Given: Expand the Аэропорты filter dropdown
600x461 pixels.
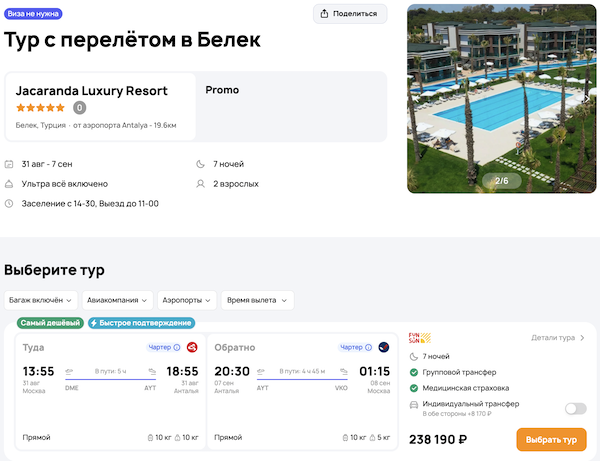Looking at the screenshot, I should (x=187, y=300).
